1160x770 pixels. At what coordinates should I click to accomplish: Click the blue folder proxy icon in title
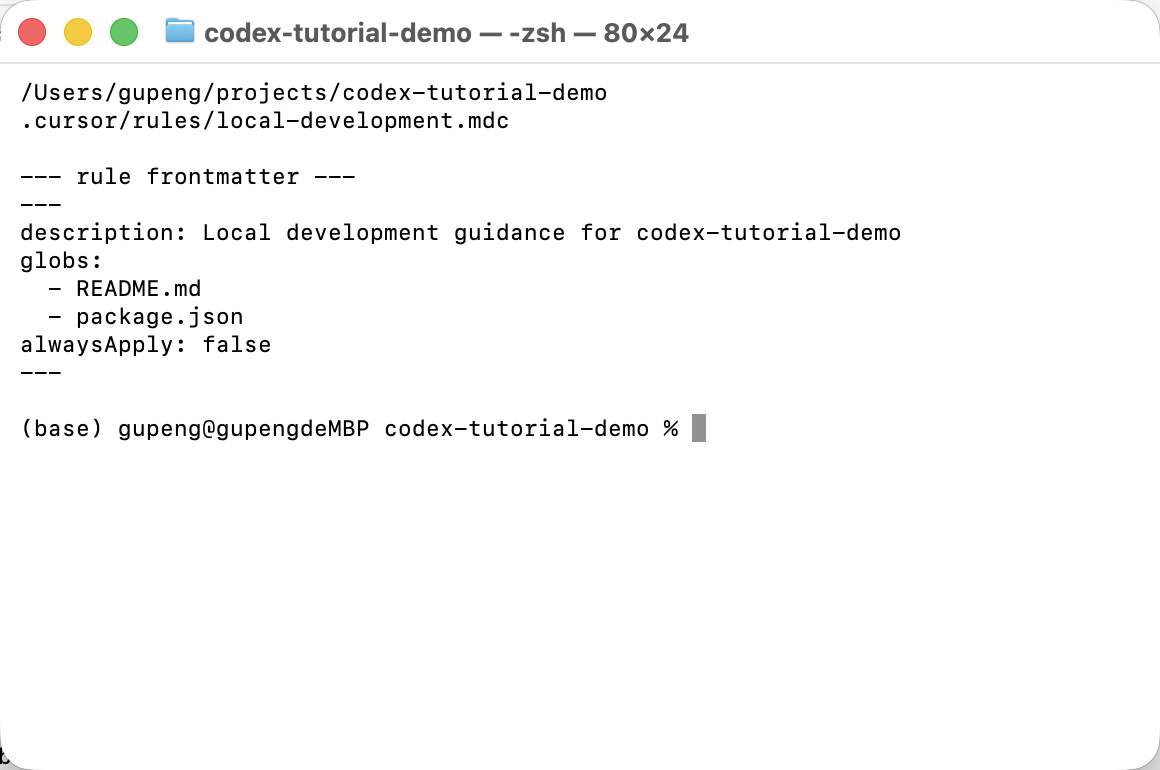180,31
